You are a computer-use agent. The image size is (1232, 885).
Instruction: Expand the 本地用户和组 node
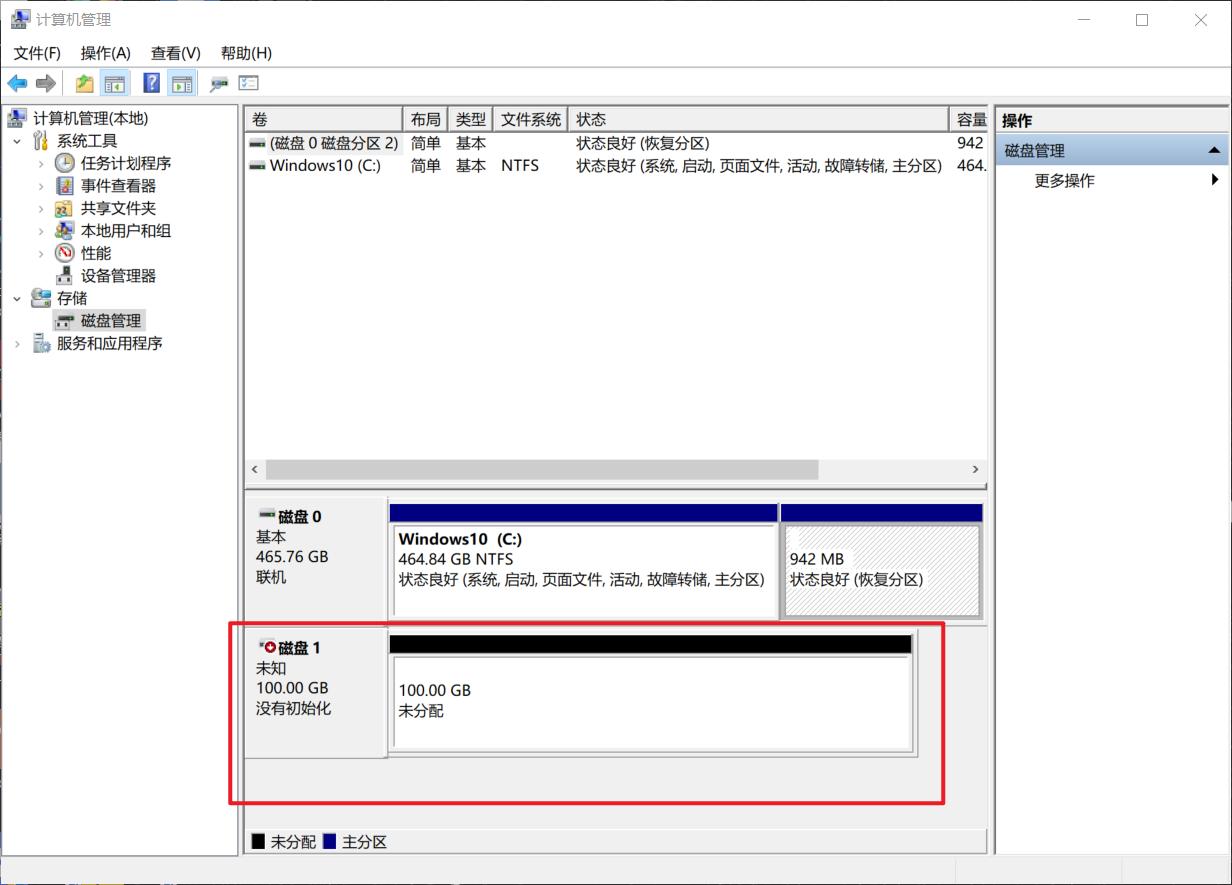41,231
